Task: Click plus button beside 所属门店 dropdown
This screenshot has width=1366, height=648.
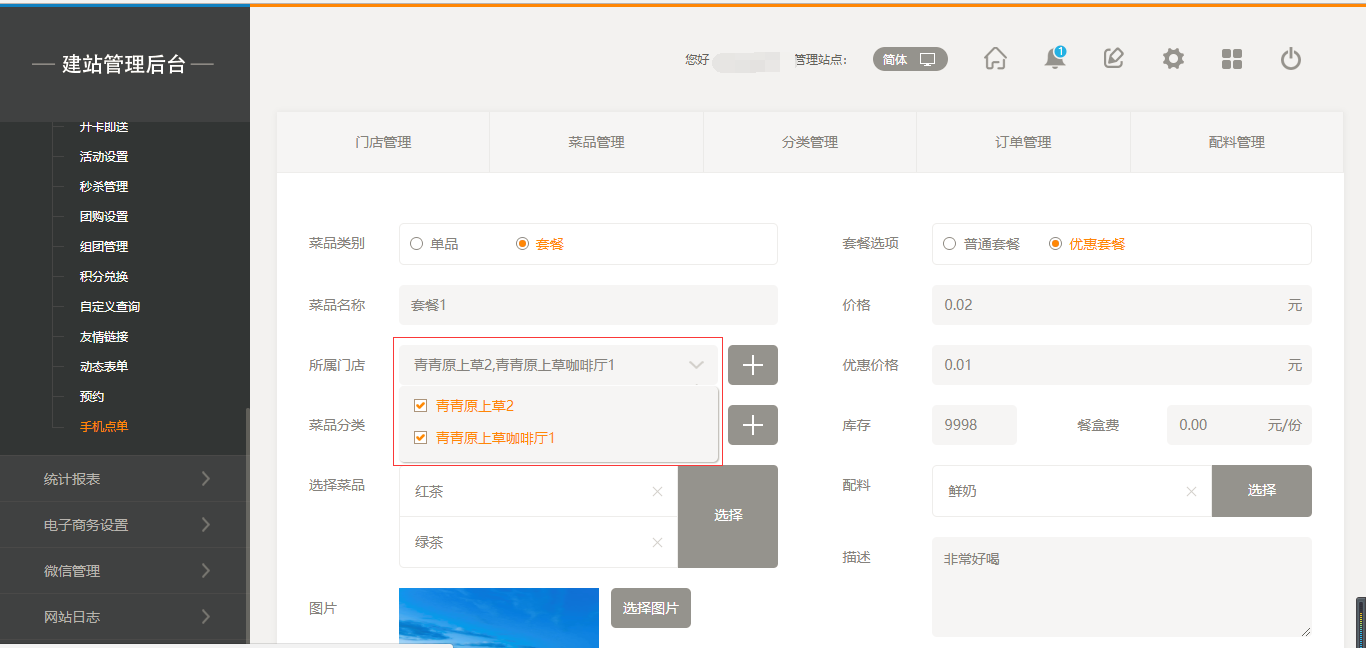Action: (x=752, y=365)
